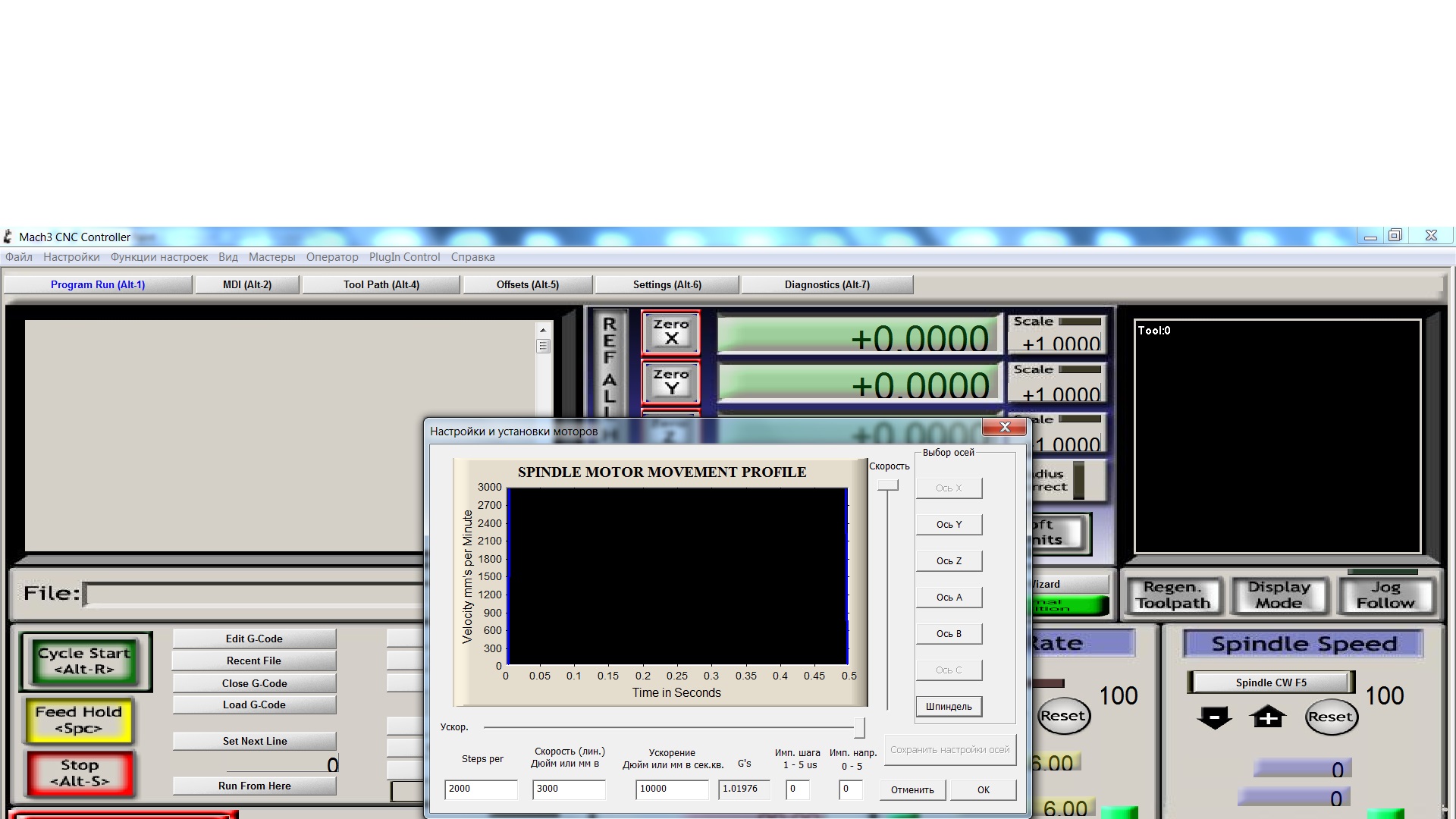The image size is (1456, 819).
Task: Click the Steps per input field
Action: [481, 789]
